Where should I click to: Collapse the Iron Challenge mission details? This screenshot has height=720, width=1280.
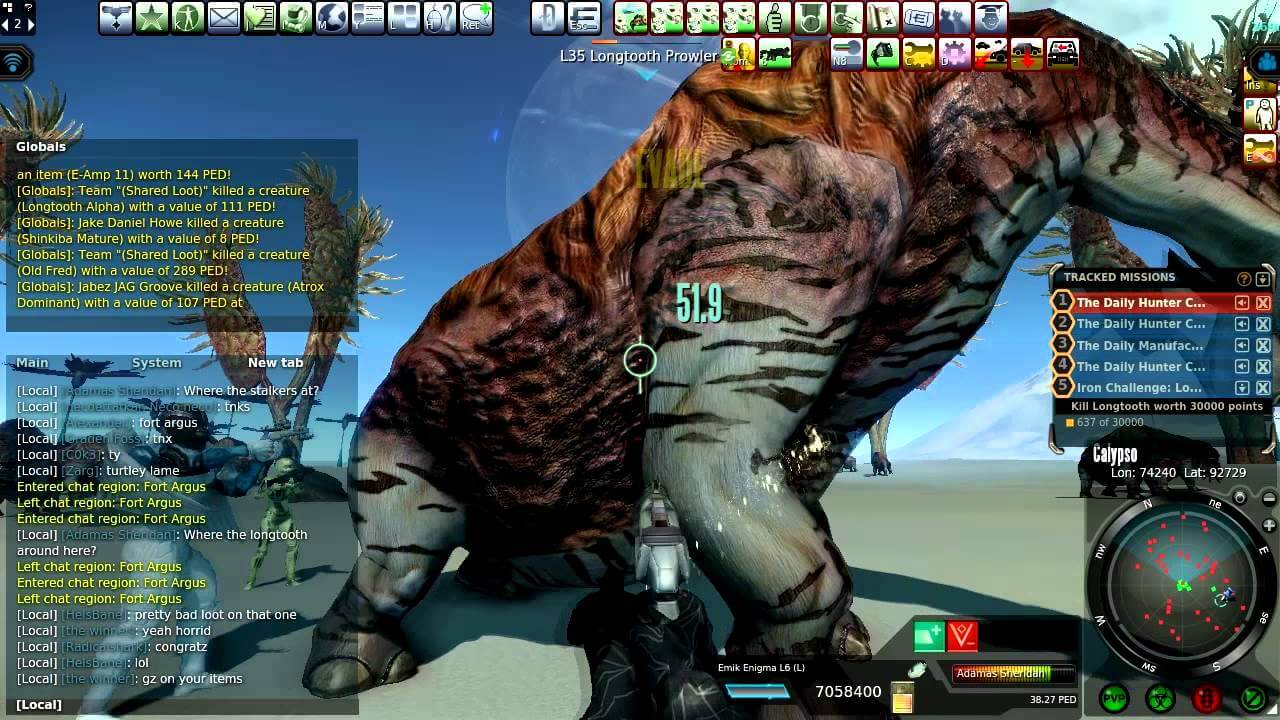[x=1242, y=388]
